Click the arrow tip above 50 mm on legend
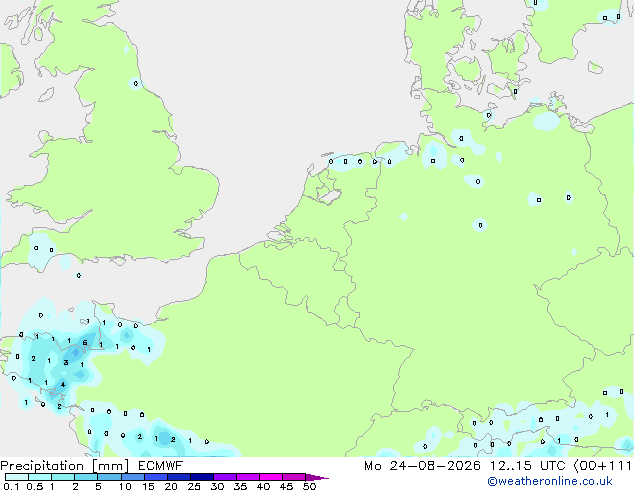The height and width of the screenshot is (490, 634). 317,477
